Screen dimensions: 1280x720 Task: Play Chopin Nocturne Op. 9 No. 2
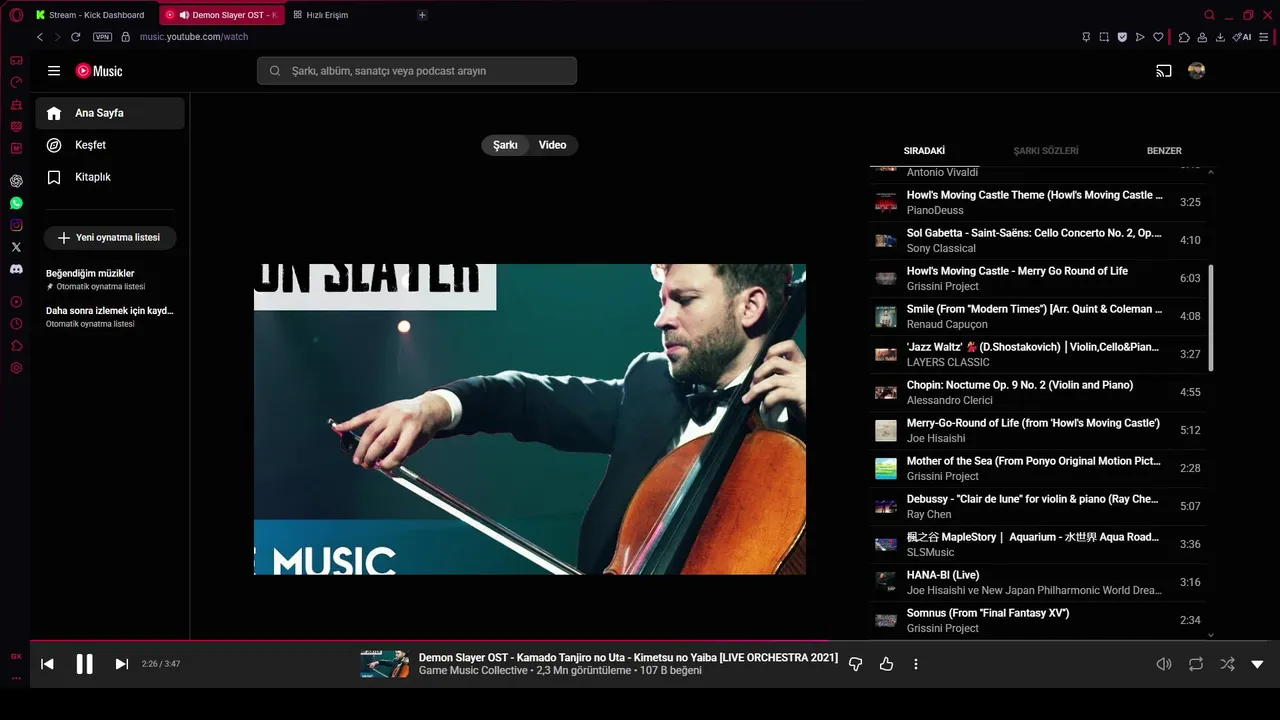coord(1038,393)
